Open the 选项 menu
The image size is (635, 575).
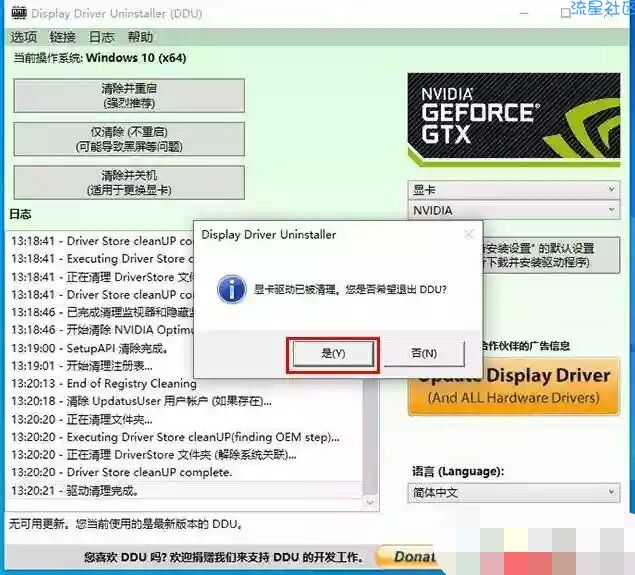[23, 37]
